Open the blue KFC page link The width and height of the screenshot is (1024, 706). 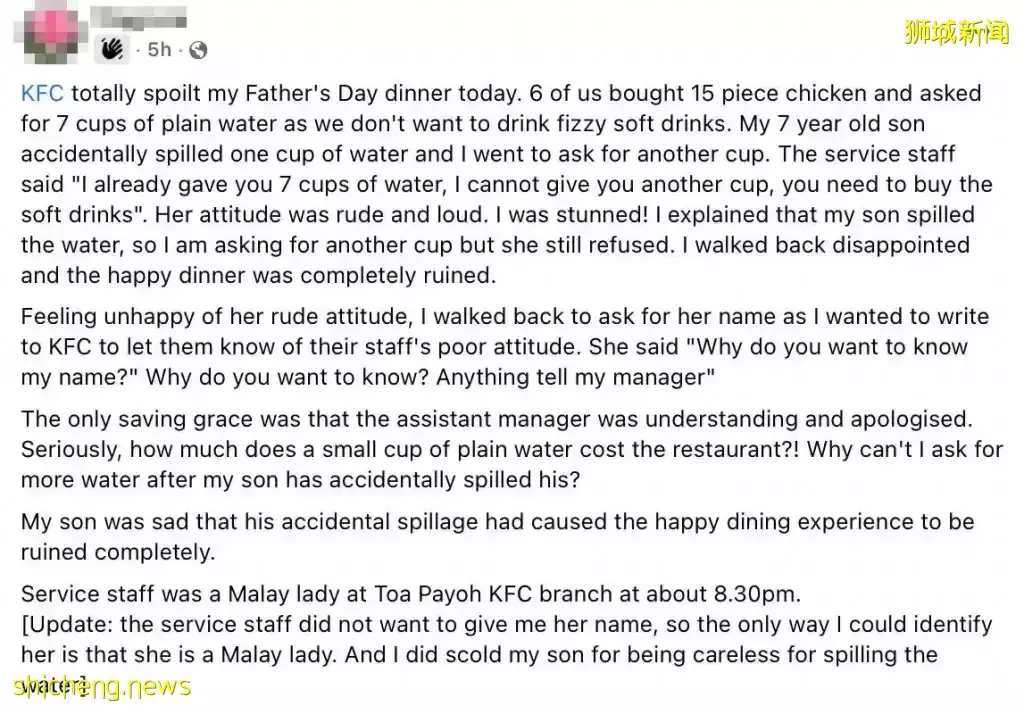42,93
